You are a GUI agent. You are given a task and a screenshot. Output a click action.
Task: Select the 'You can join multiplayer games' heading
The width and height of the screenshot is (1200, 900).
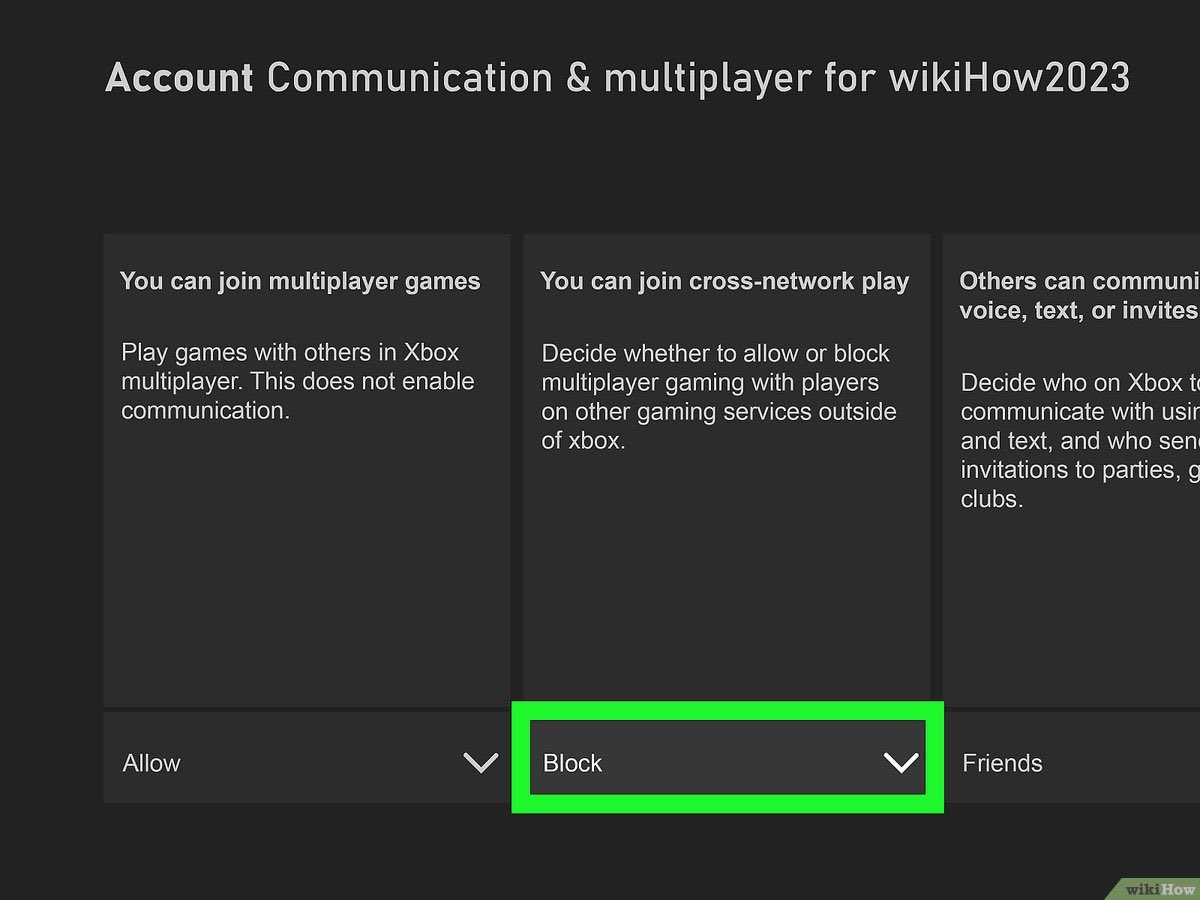tap(300, 281)
